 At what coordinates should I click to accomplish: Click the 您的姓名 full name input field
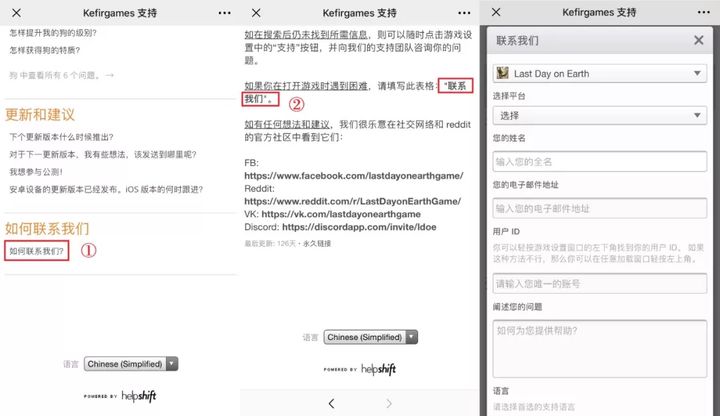[600, 162]
